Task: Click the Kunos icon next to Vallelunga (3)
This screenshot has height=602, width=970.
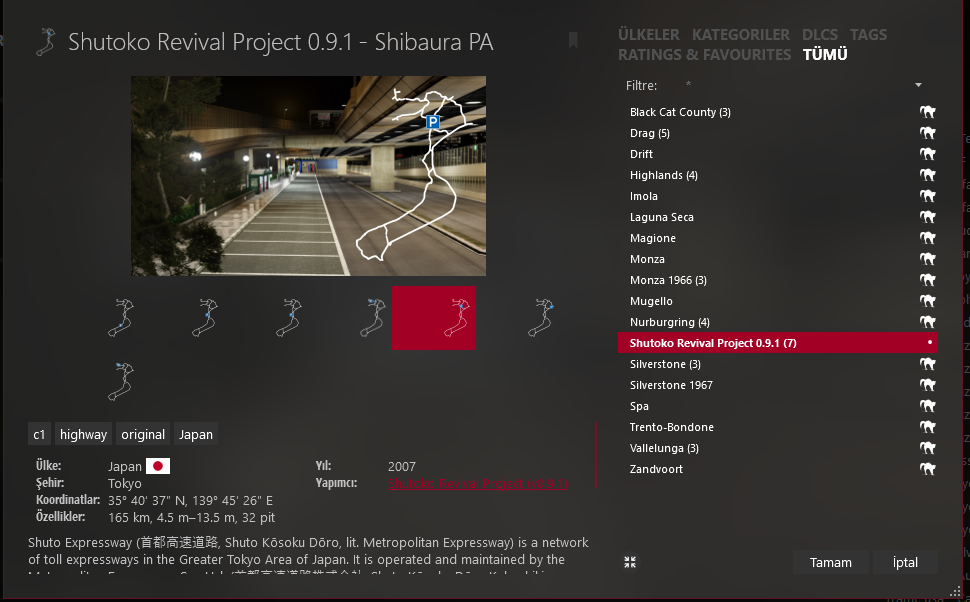Action: click(x=927, y=449)
